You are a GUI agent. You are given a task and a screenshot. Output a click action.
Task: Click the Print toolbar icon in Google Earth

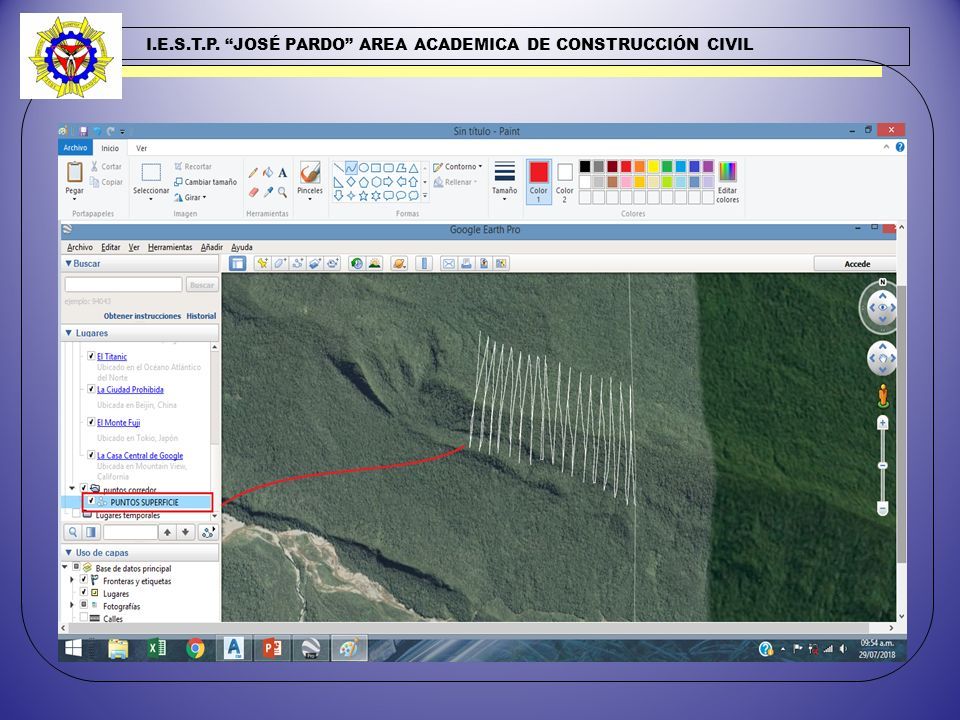(467, 263)
